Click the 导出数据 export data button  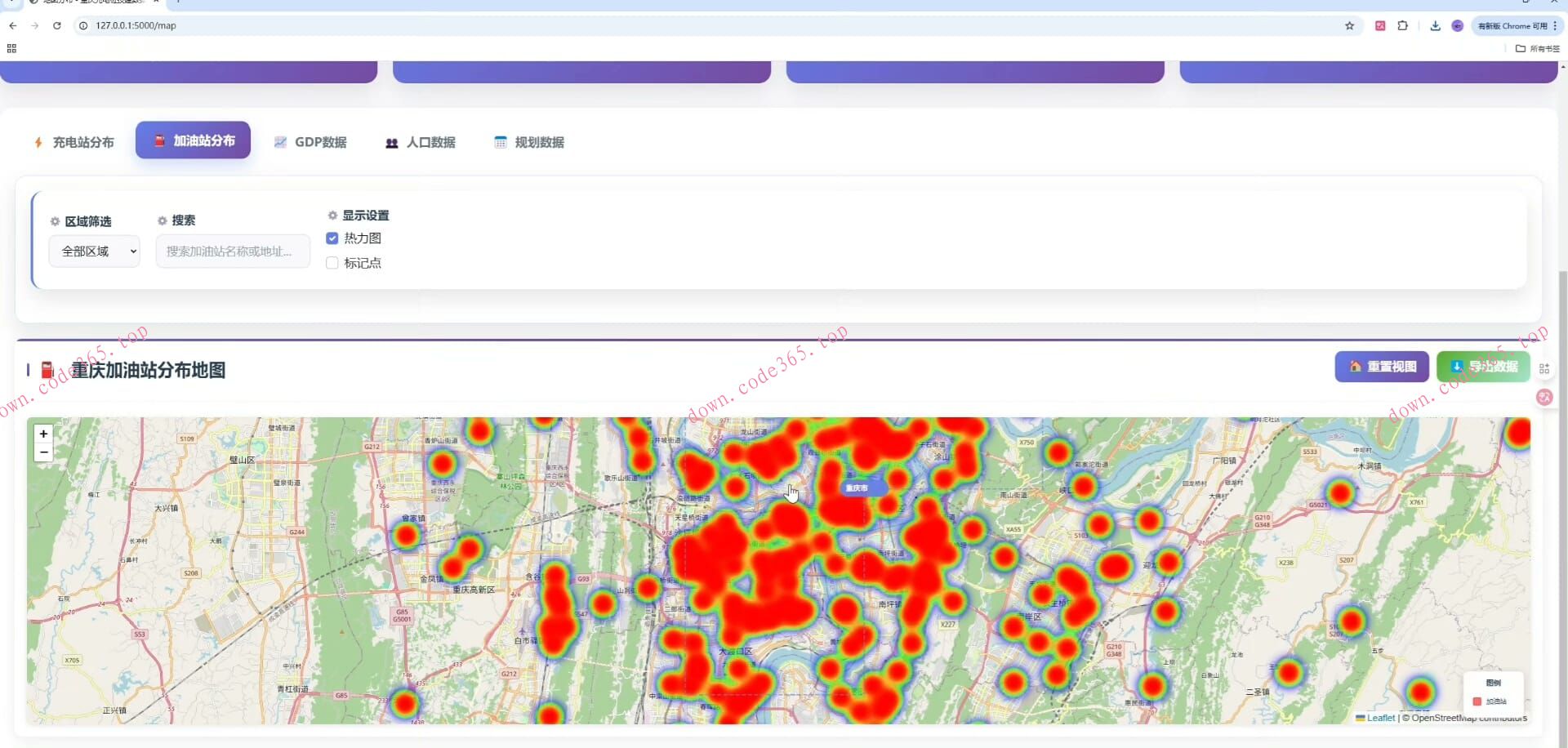click(1483, 367)
